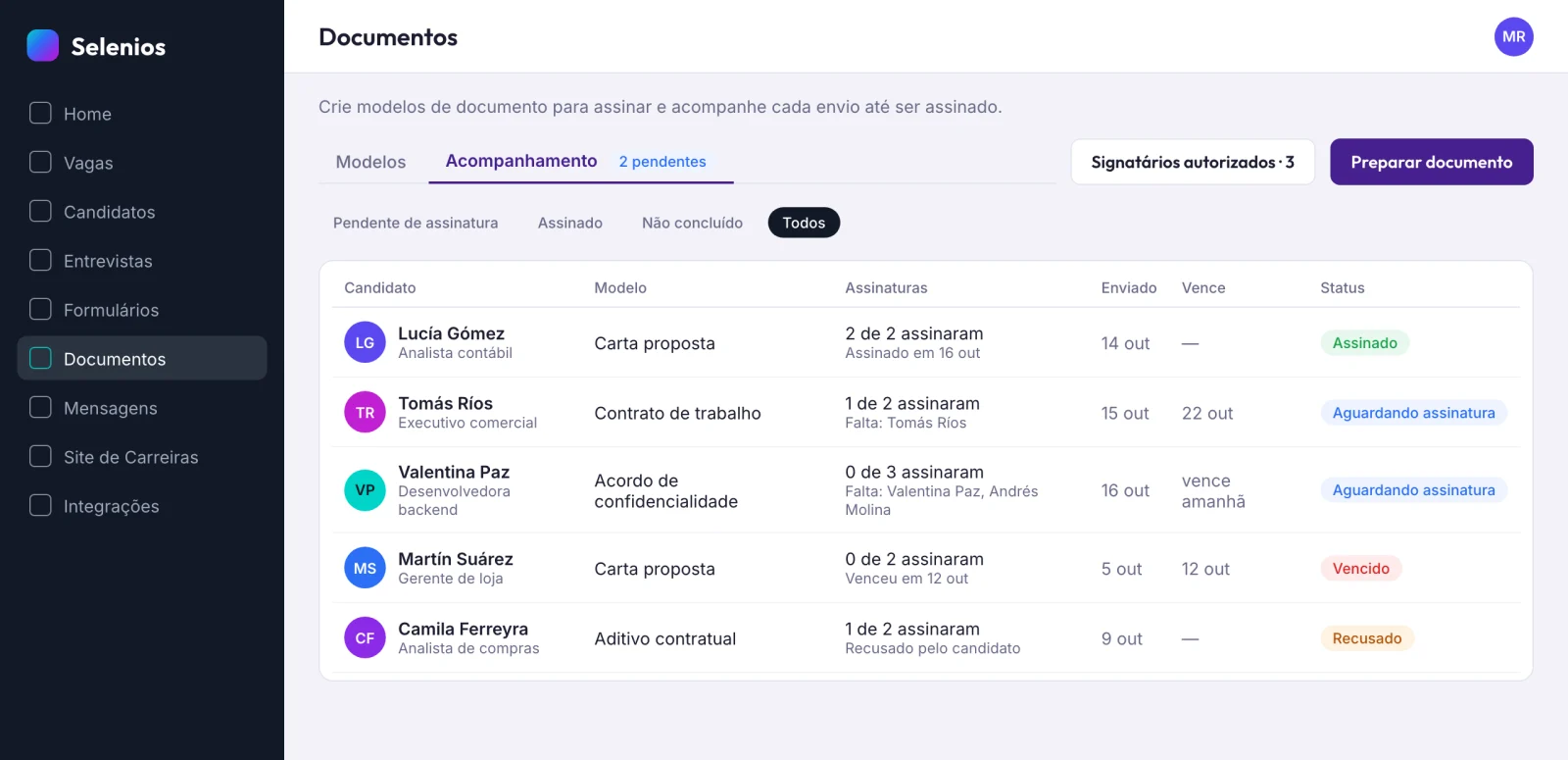Image resolution: width=1568 pixels, height=760 pixels.
Task: Go to Candidatos in the sidebar
Action: pos(142,211)
